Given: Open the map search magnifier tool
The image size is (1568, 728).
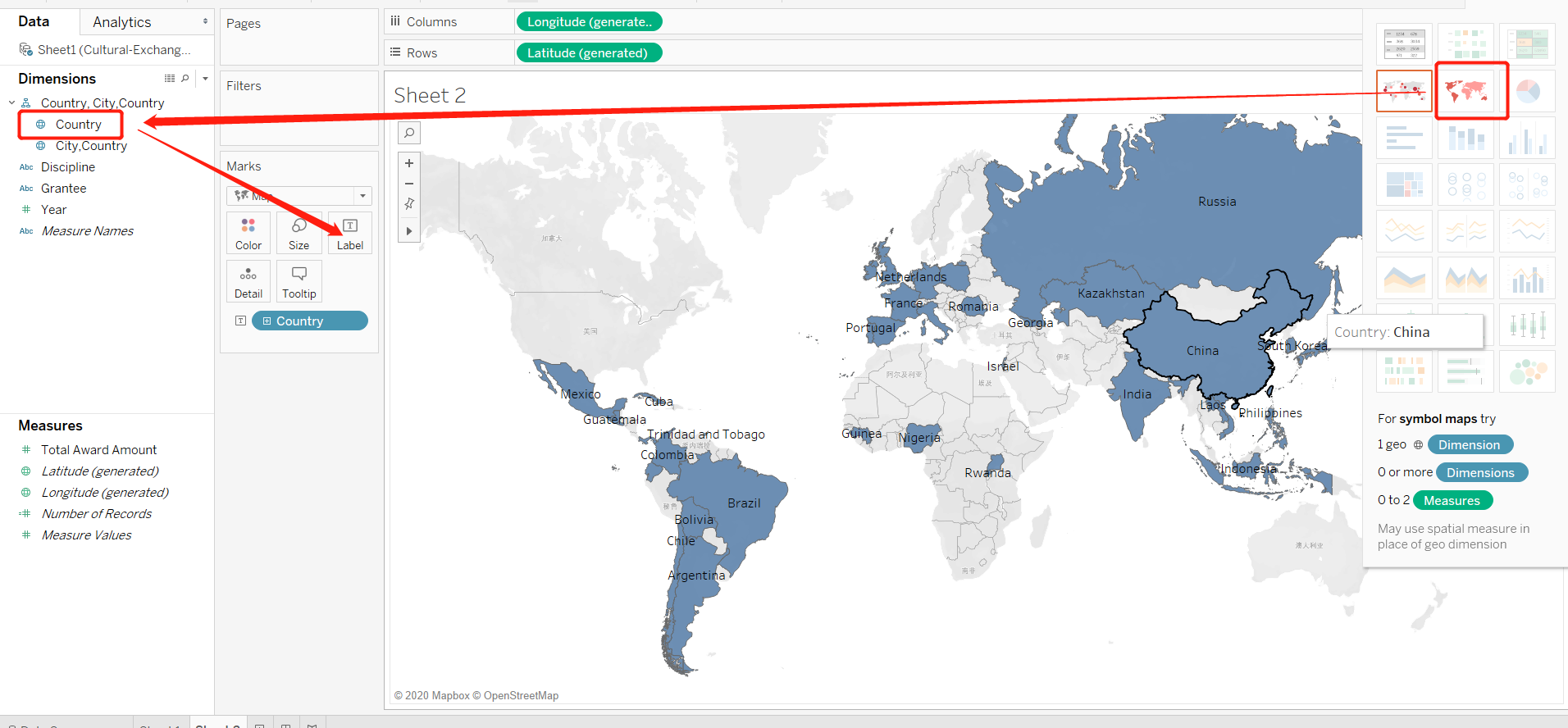Looking at the screenshot, I should click(409, 133).
